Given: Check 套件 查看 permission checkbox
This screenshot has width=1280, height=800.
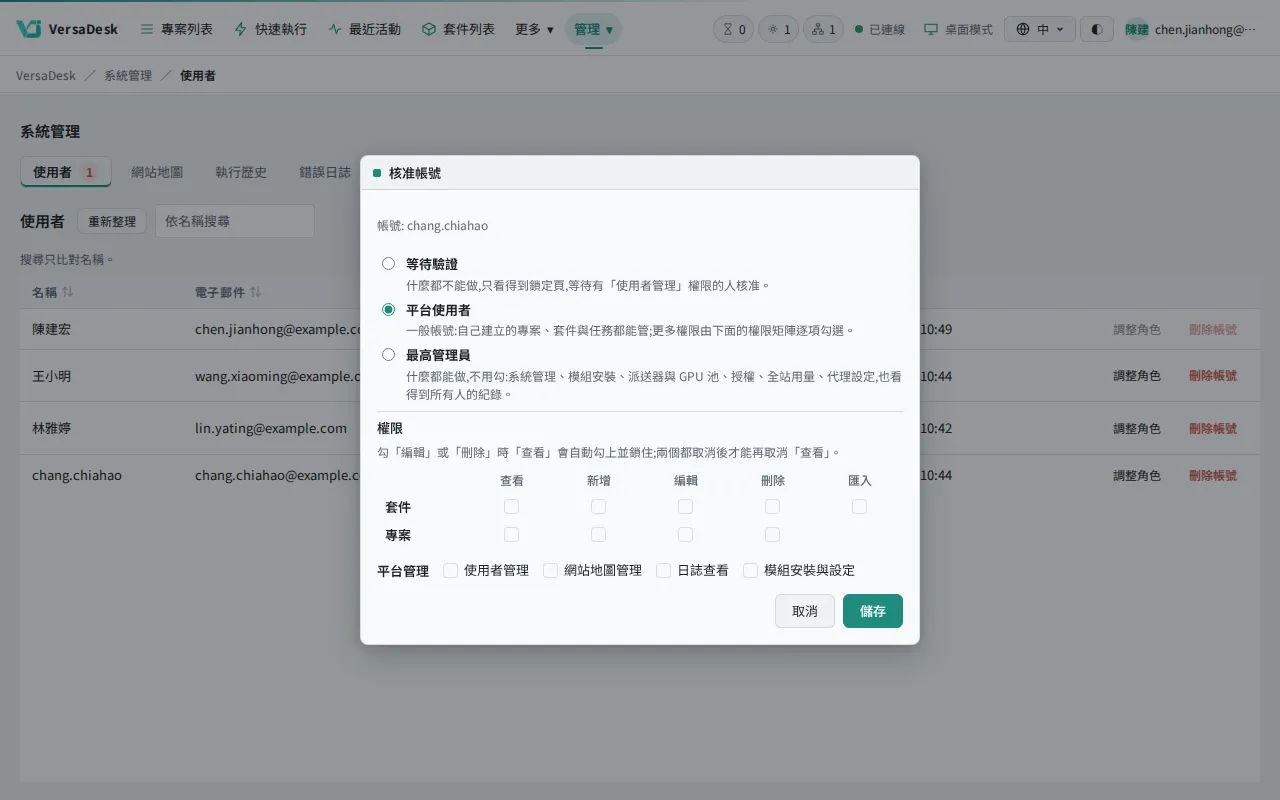Looking at the screenshot, I should [x=511, y=507].
